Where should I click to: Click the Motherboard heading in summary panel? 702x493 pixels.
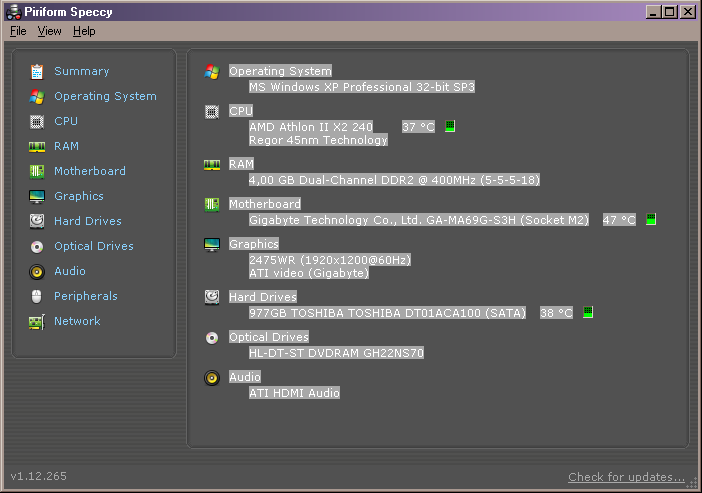pyautogui.click(x=265, y=204)
